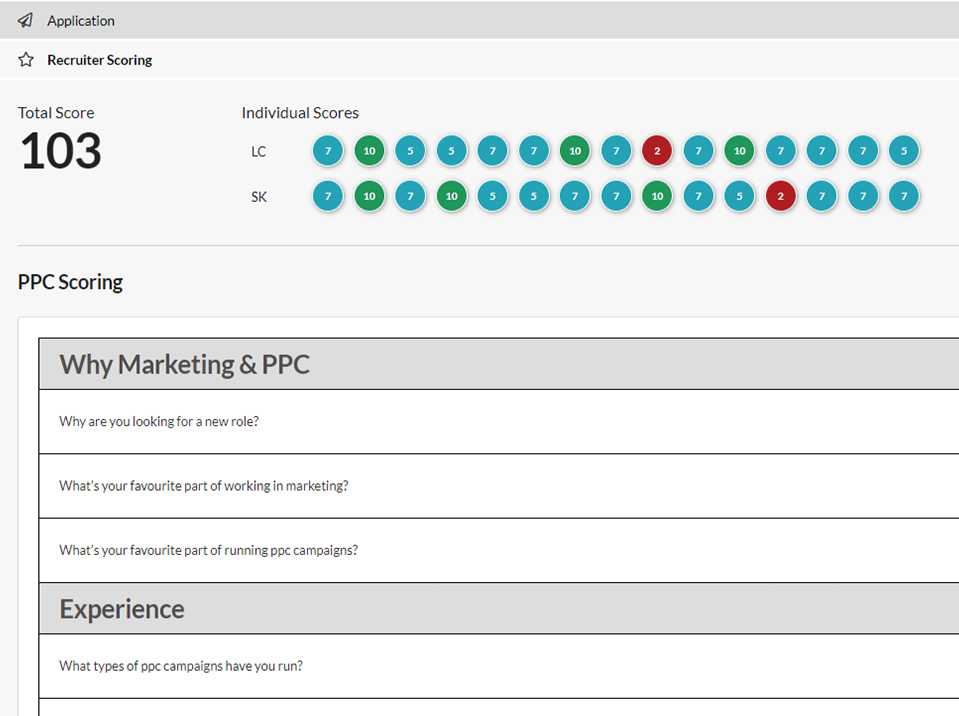The height and width of the screenshot is (716, 959).
Task: Expand the PPC Scoring section
Action: pyautogui.click(x=70, y=281)
